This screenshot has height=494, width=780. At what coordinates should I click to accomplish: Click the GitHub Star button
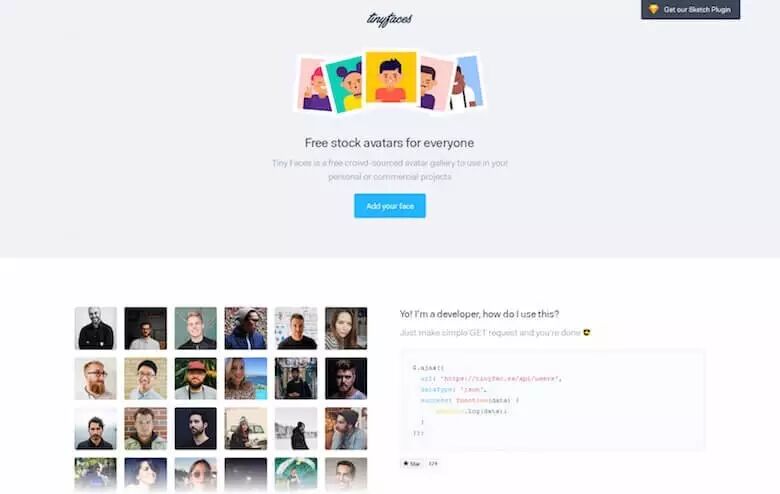pos(411,464)
